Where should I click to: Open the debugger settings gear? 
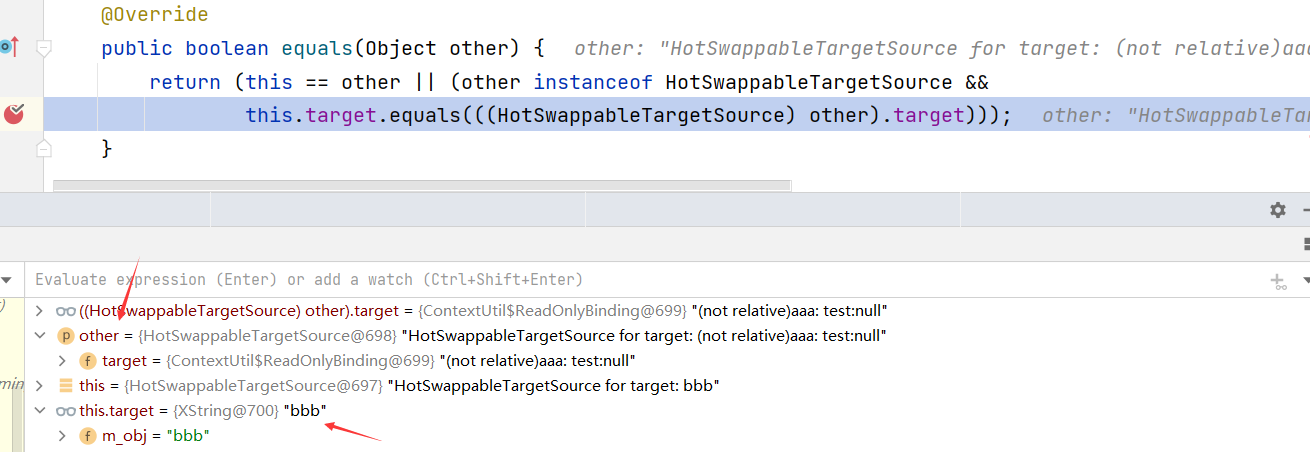point(1277,210)
